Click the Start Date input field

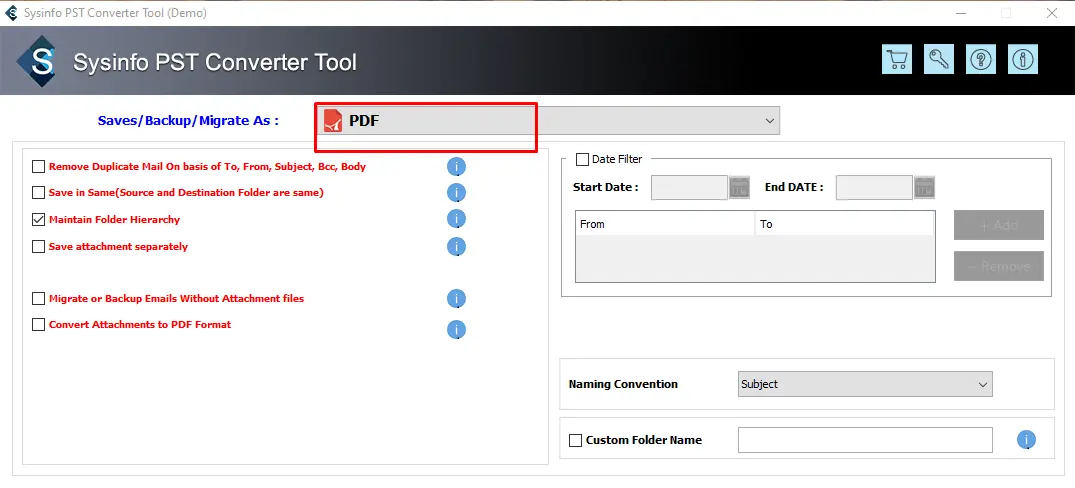[689, 187]
